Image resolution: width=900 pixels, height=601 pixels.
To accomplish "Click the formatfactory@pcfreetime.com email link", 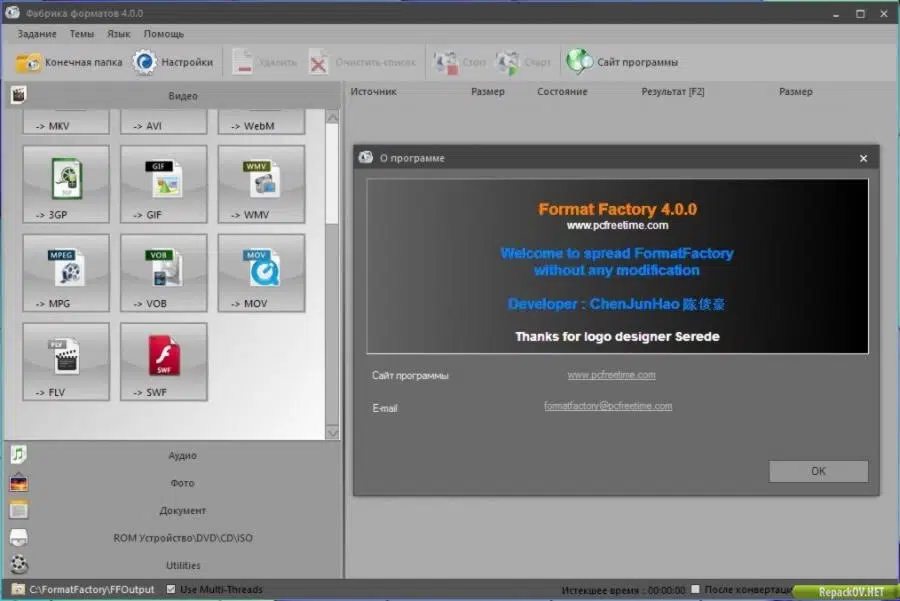I will coord(608,406).
